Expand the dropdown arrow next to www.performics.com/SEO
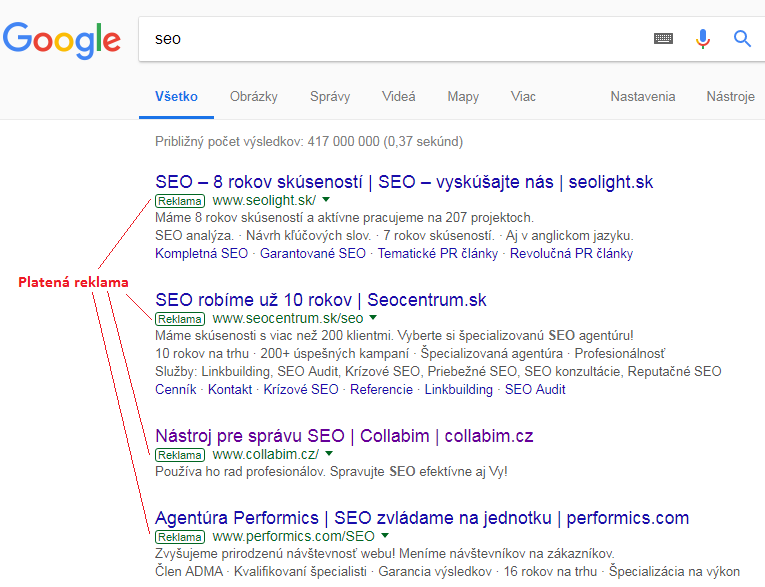Image resolution: width=765 pixels, height=587 pixels. [x=385, y=535]
